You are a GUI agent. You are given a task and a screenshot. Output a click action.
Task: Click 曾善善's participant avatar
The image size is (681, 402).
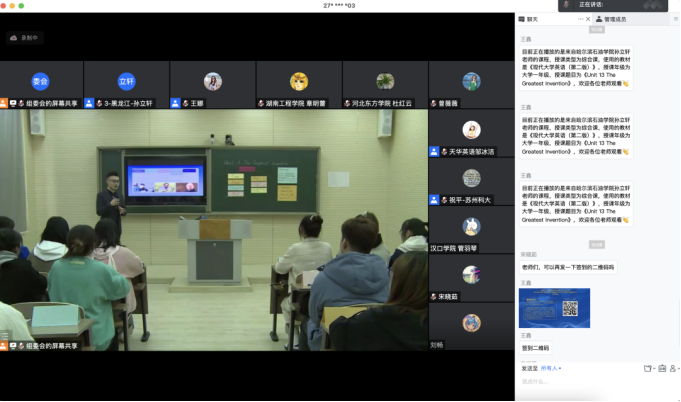click(x=471, y=81)
